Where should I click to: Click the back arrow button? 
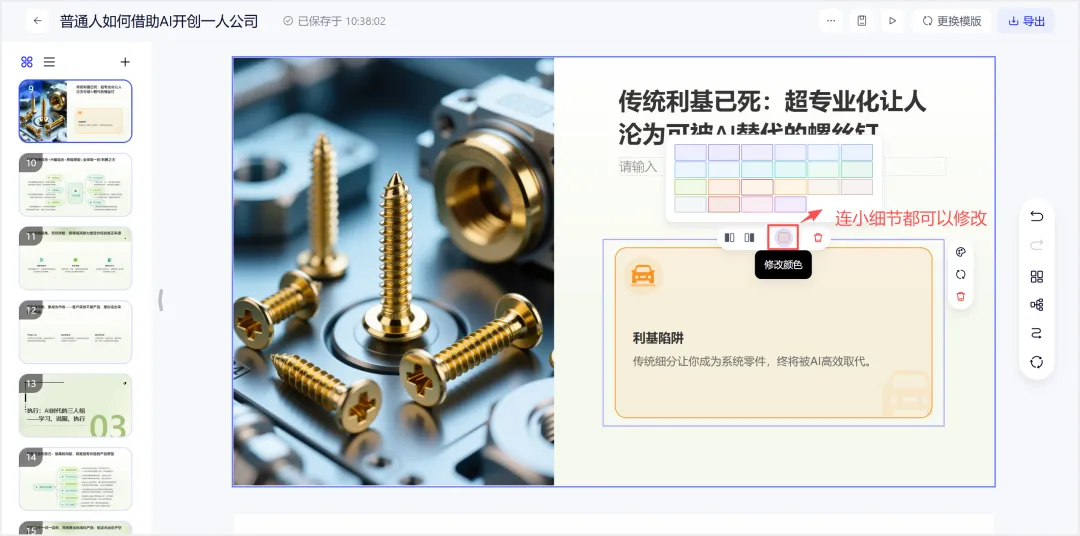pos(37,21)
